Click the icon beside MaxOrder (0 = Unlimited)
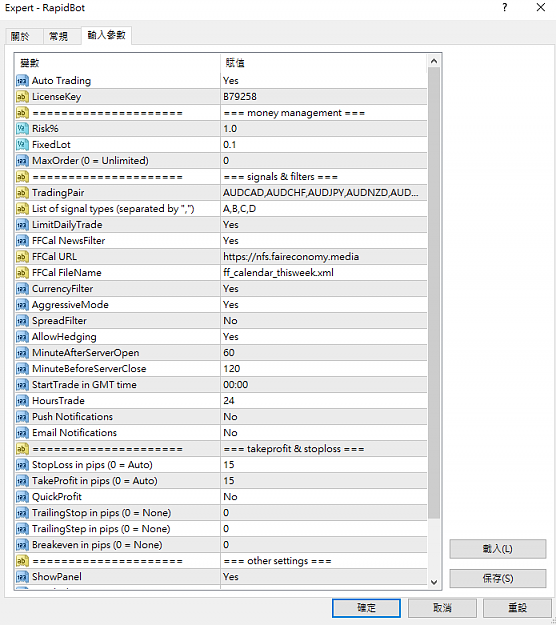The width and height of the screenshot is (556, 625). (22, 161)
